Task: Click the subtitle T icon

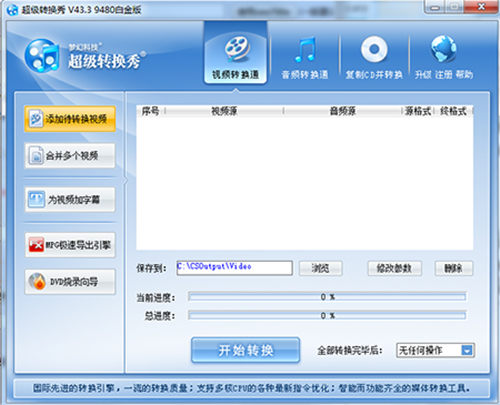Action: (36, 199)
